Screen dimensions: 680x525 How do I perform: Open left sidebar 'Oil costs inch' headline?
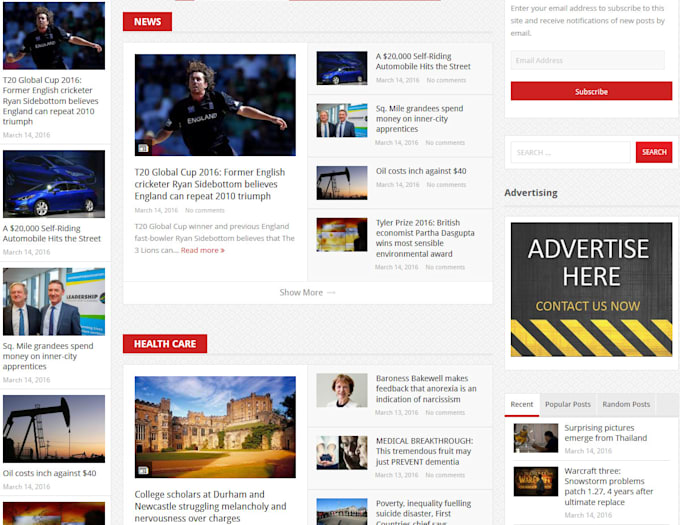click(49, 473)
